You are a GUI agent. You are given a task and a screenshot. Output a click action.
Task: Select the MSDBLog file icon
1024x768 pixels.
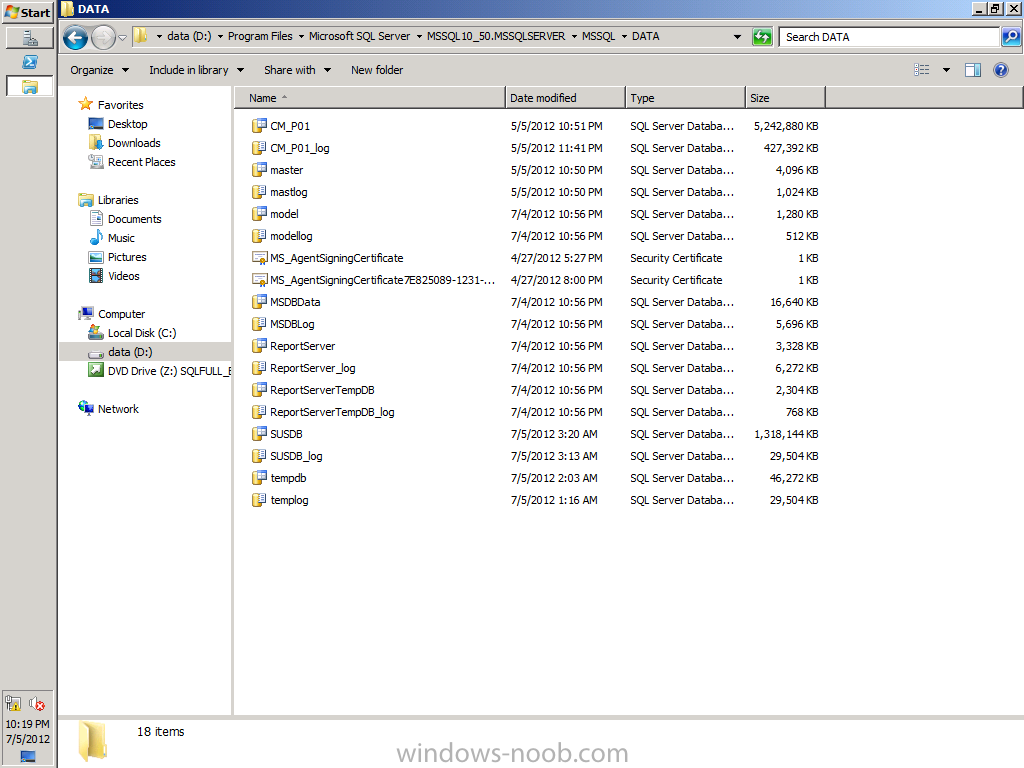[259, 324]
